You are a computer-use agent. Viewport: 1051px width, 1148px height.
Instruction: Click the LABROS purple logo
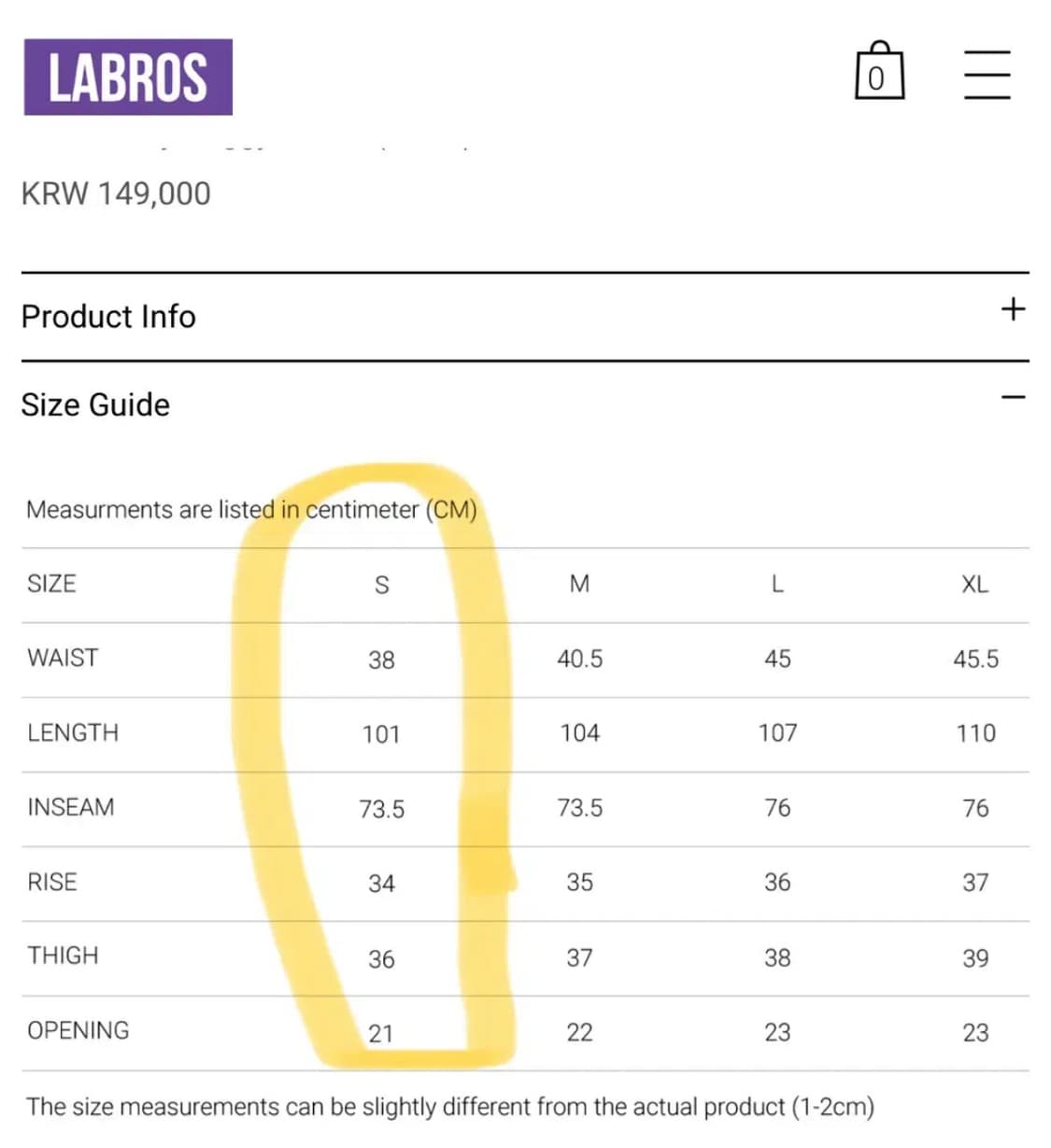[128, 77]
